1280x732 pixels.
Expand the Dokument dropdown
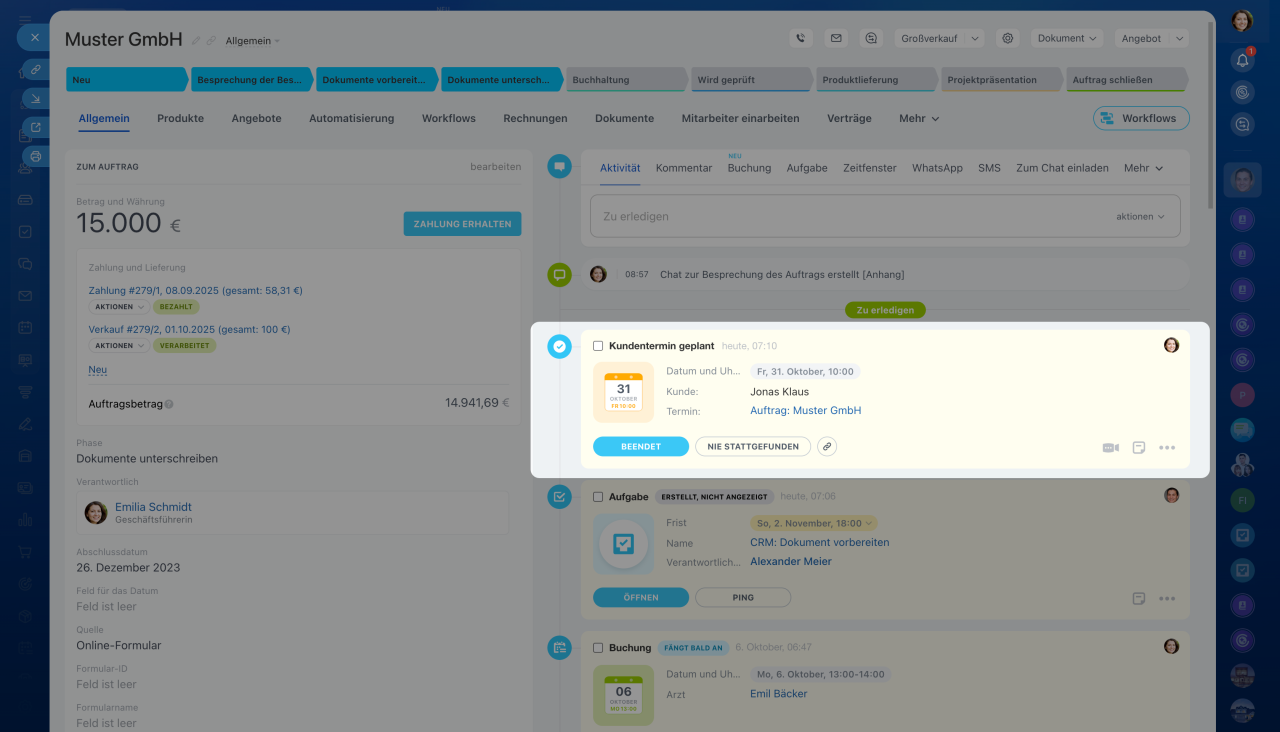click(1067, 38)
